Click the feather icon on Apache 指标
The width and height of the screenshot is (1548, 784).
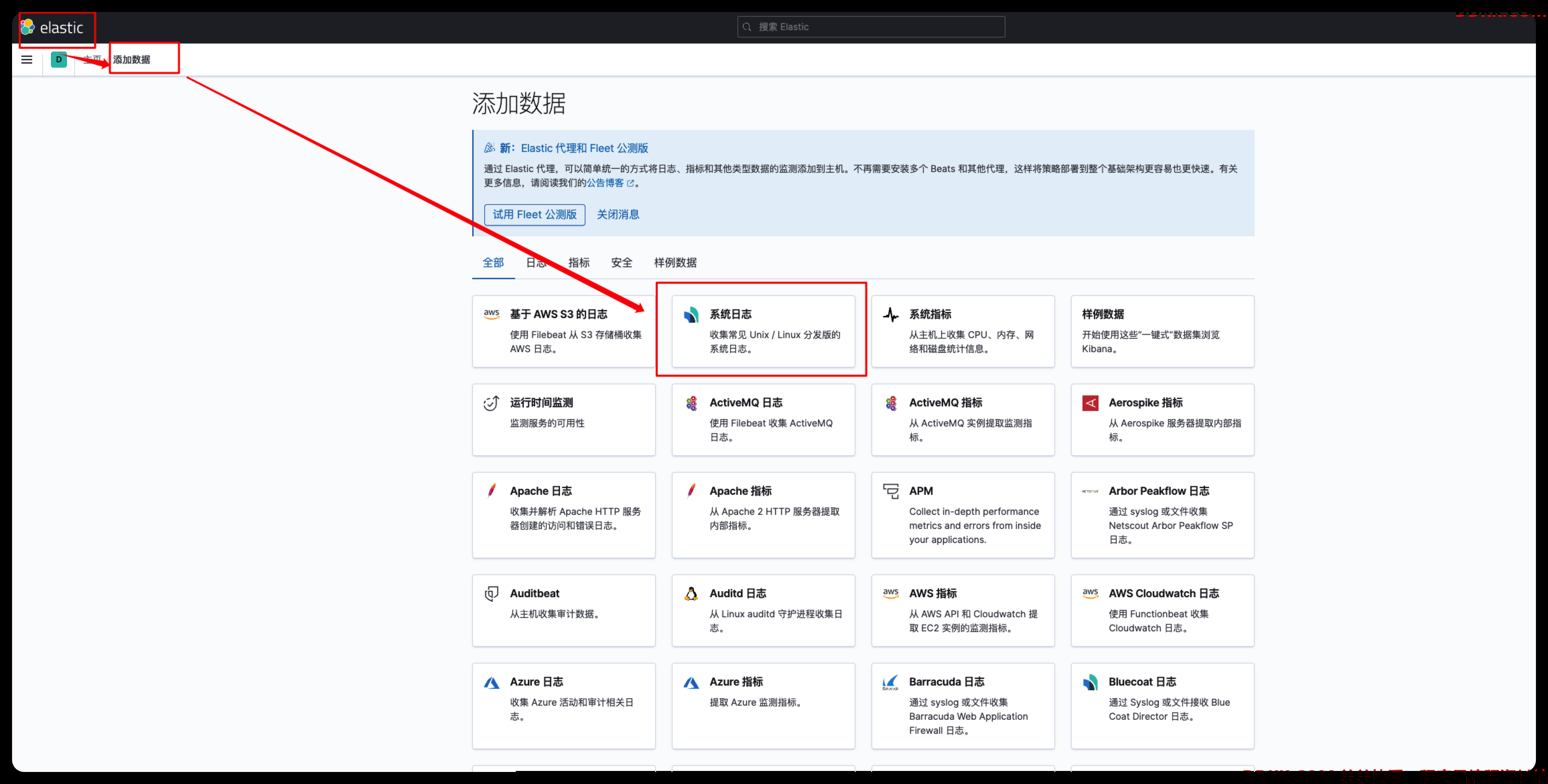(691, 491)
